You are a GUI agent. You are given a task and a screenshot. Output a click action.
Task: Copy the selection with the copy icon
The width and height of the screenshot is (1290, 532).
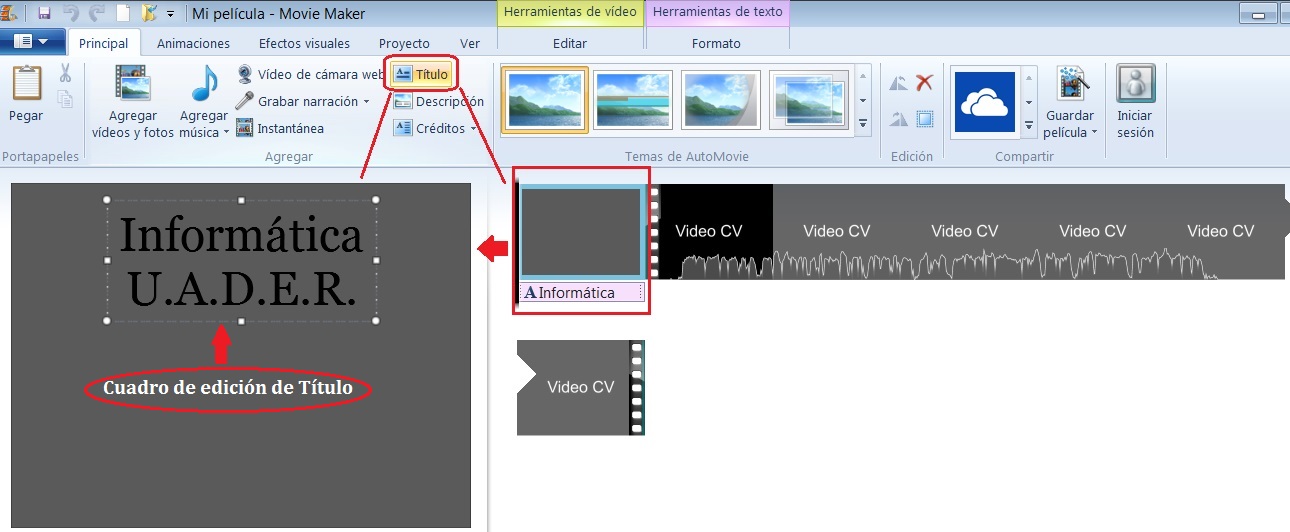tap(66, 98)
